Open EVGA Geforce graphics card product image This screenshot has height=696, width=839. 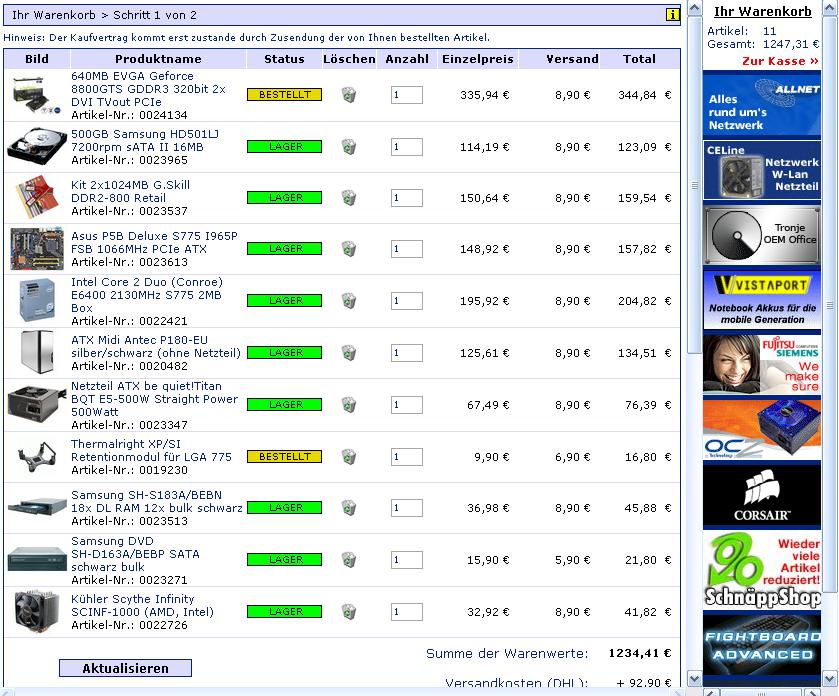pos(36,95)
